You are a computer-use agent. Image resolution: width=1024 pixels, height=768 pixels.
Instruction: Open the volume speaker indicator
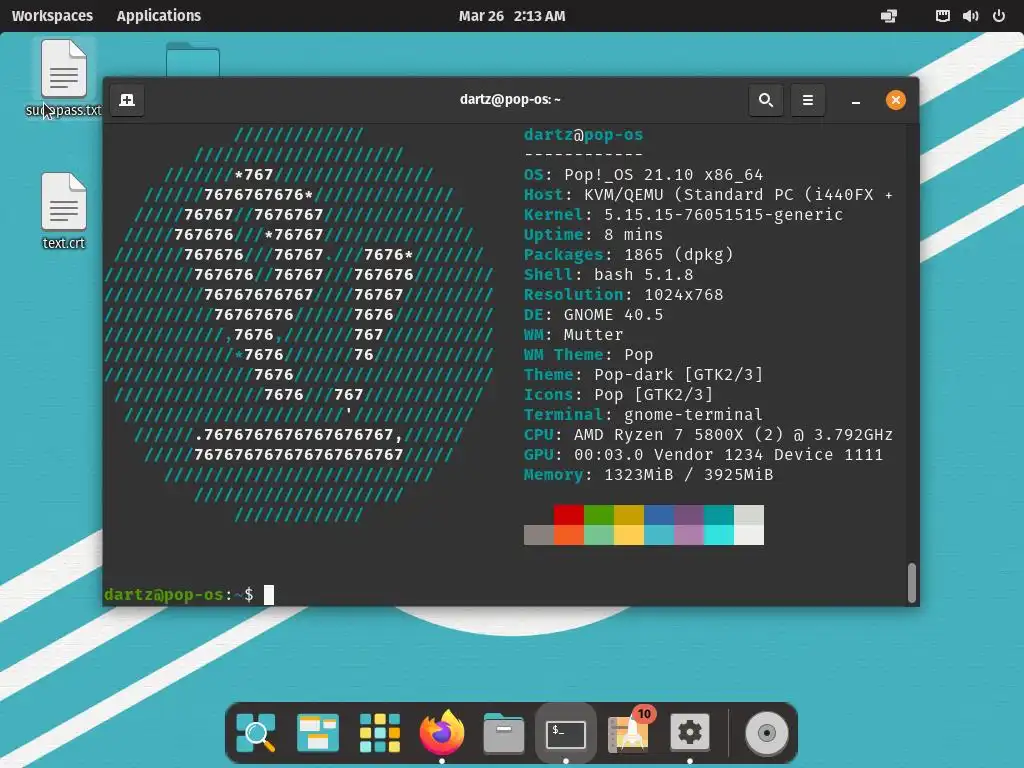tap(970, 16)
